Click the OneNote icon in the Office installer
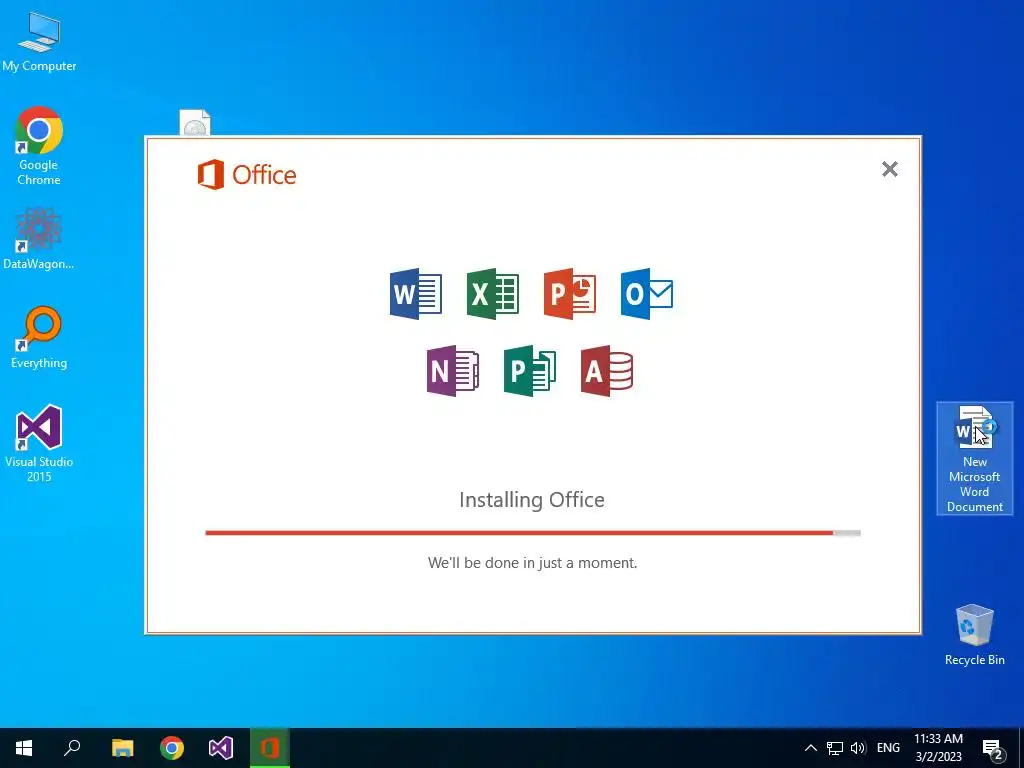The width and height of the screenshot is (1024, 768). pos(453,370)
